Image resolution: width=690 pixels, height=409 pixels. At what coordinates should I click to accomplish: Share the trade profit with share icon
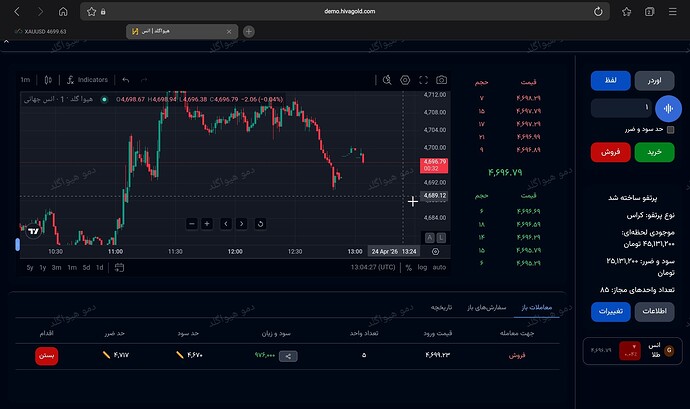click(288, 356)
